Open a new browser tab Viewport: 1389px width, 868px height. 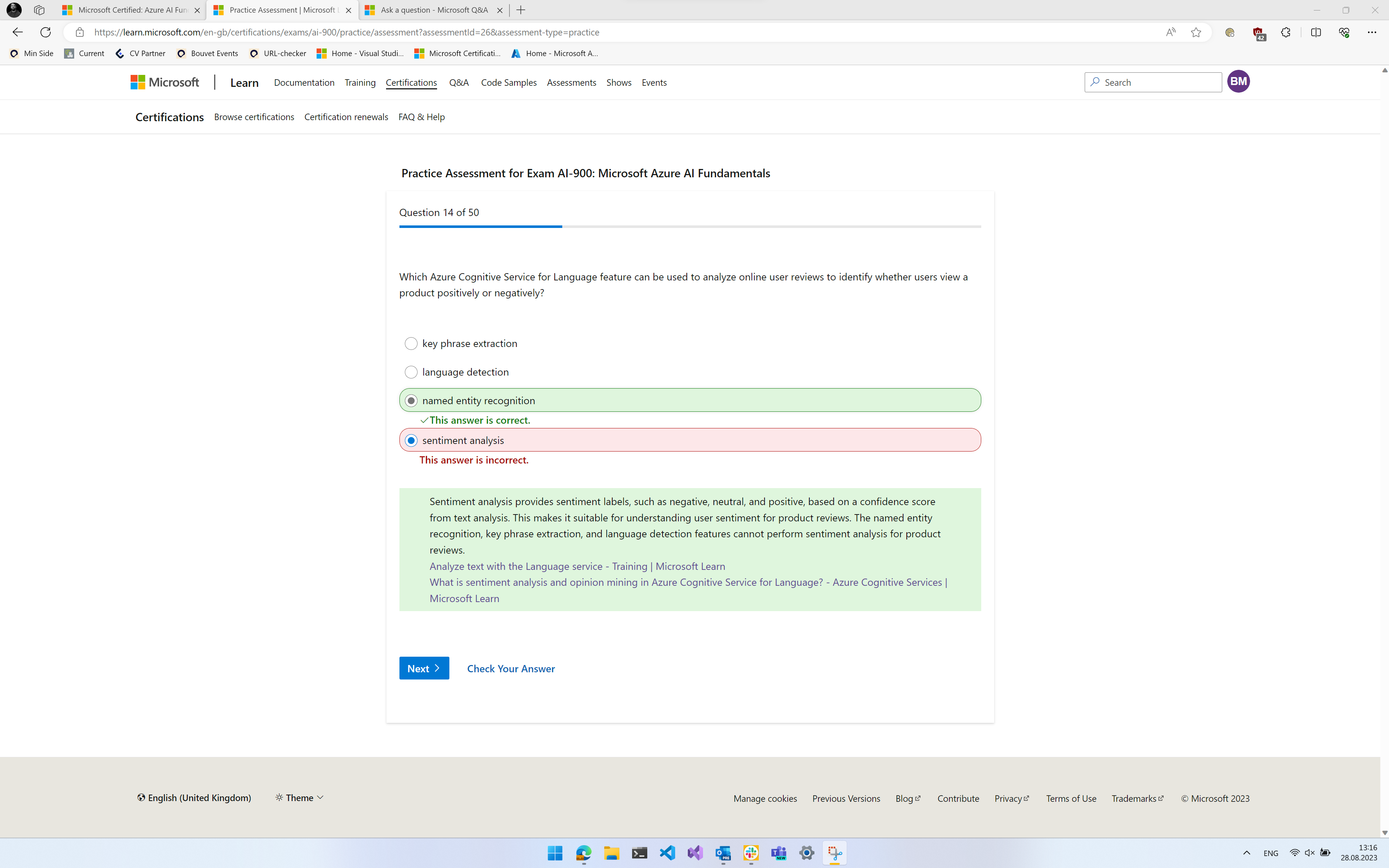pos(521,10)
